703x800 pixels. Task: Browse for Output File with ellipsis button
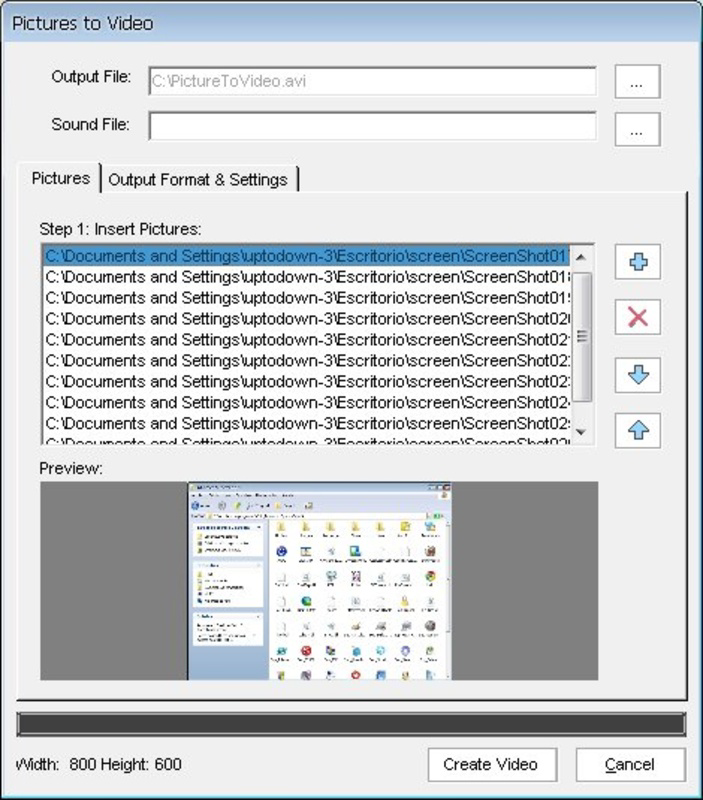click(638, 81)
